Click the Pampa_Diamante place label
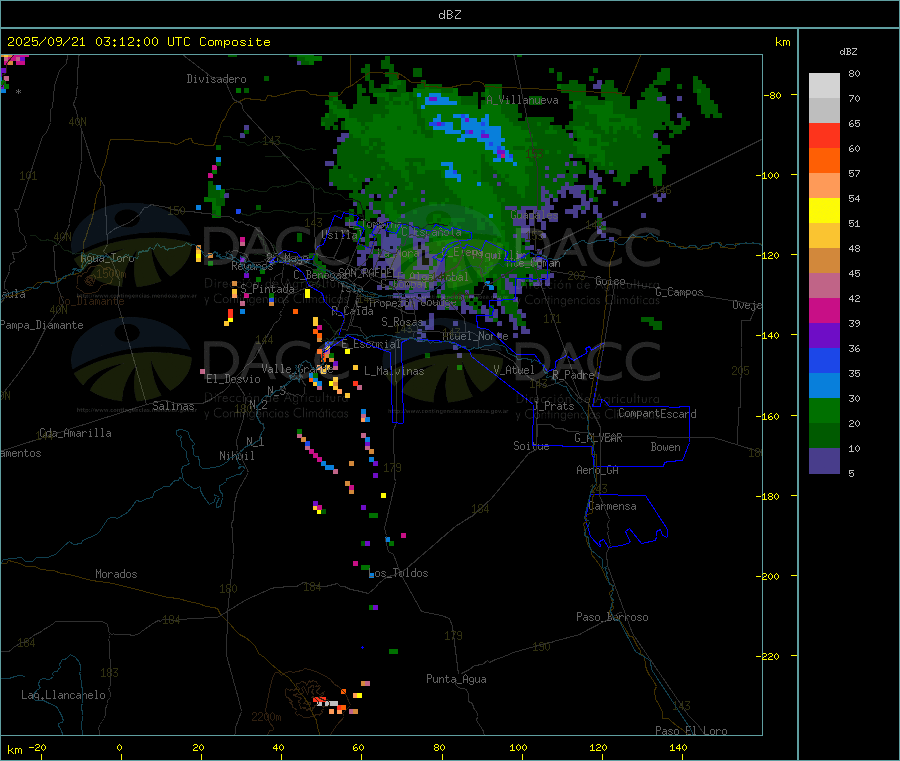Screen dimensions: 900x761 pyautogui.click(x=41, y=325)
